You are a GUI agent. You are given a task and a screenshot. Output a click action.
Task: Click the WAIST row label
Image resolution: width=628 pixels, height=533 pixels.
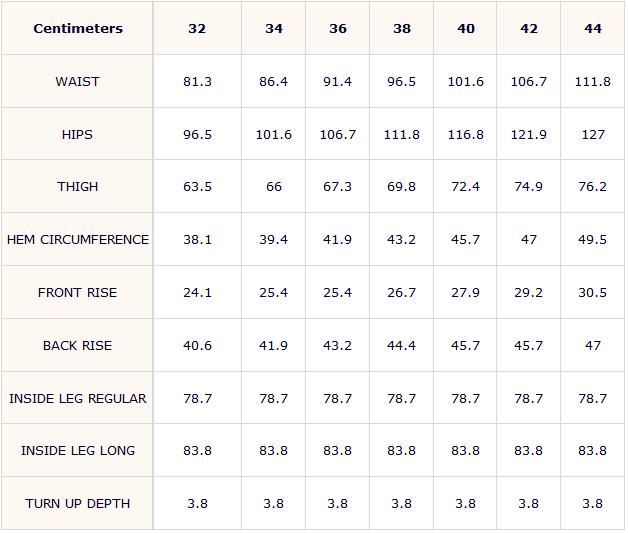point(77,82)
